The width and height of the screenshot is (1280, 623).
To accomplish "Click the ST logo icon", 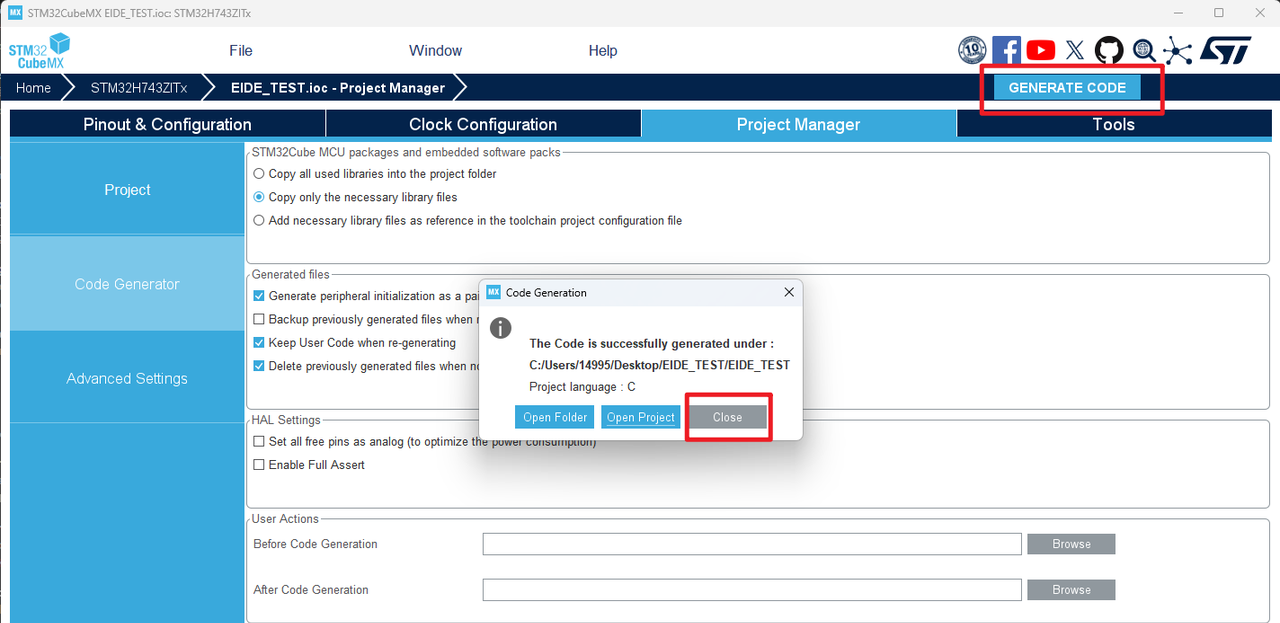I will click(1225, 50).
